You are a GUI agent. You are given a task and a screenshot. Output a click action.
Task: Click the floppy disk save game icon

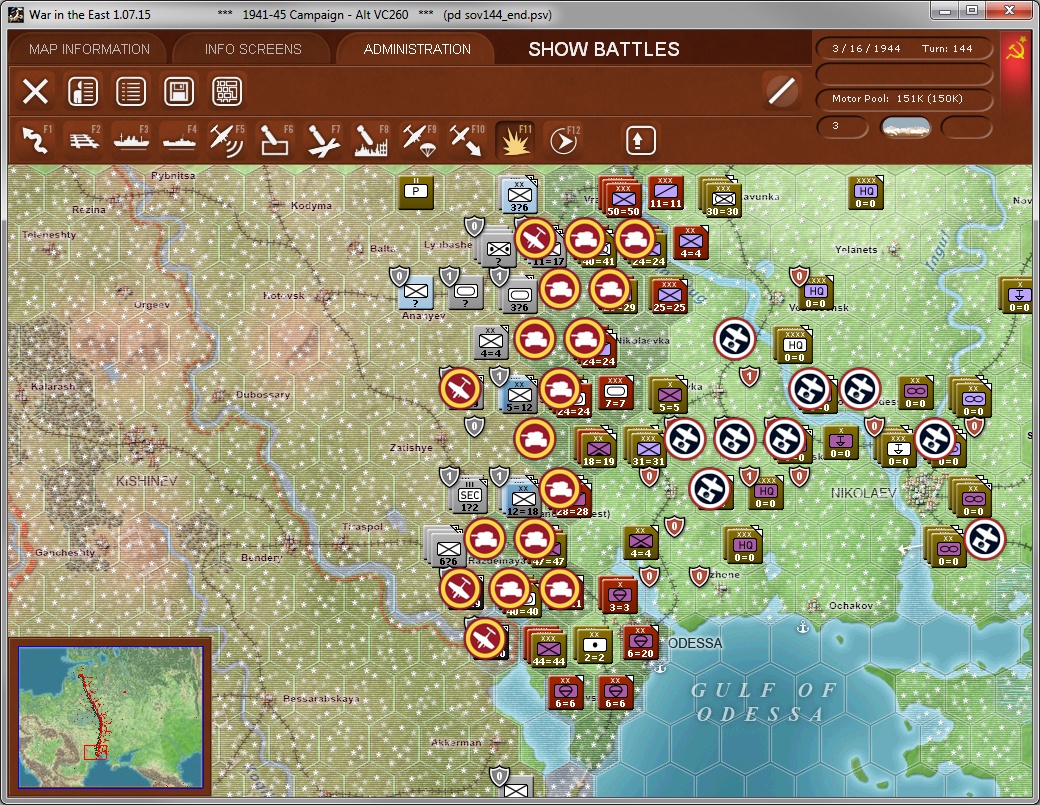[179, 92]
